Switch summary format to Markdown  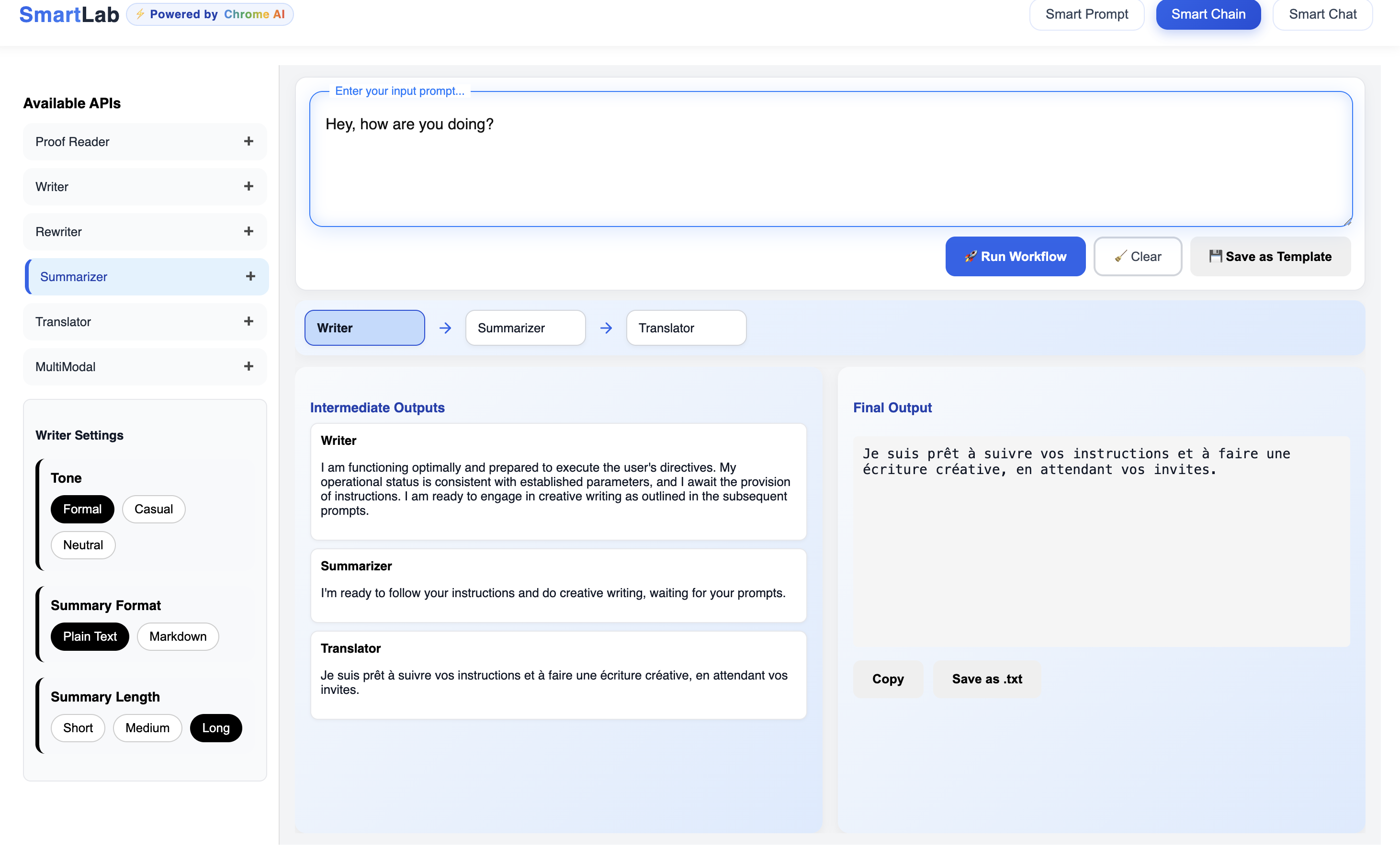coord(178,636)
